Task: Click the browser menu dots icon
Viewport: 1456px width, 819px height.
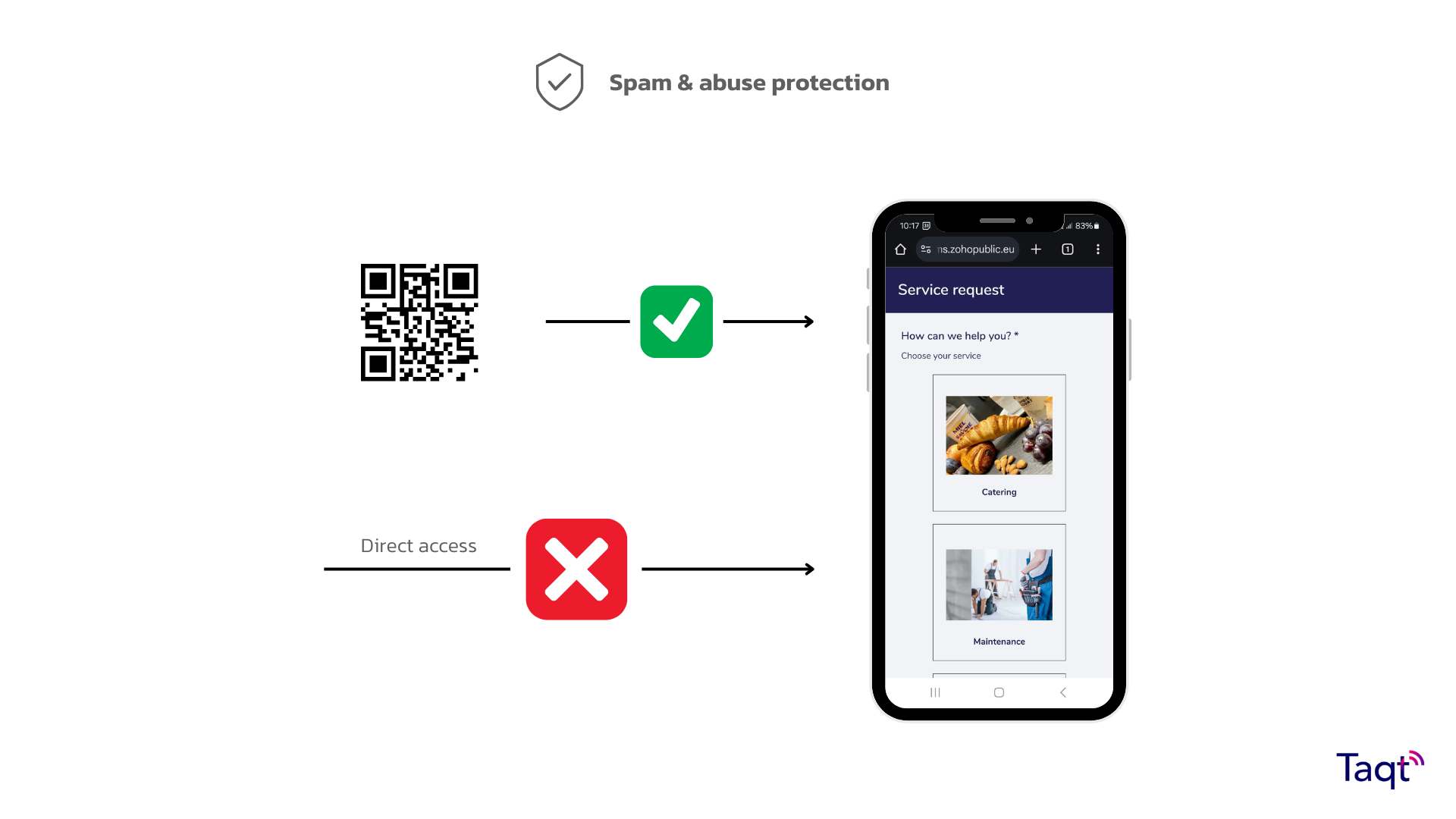Action: click(x=1099, y=249)
